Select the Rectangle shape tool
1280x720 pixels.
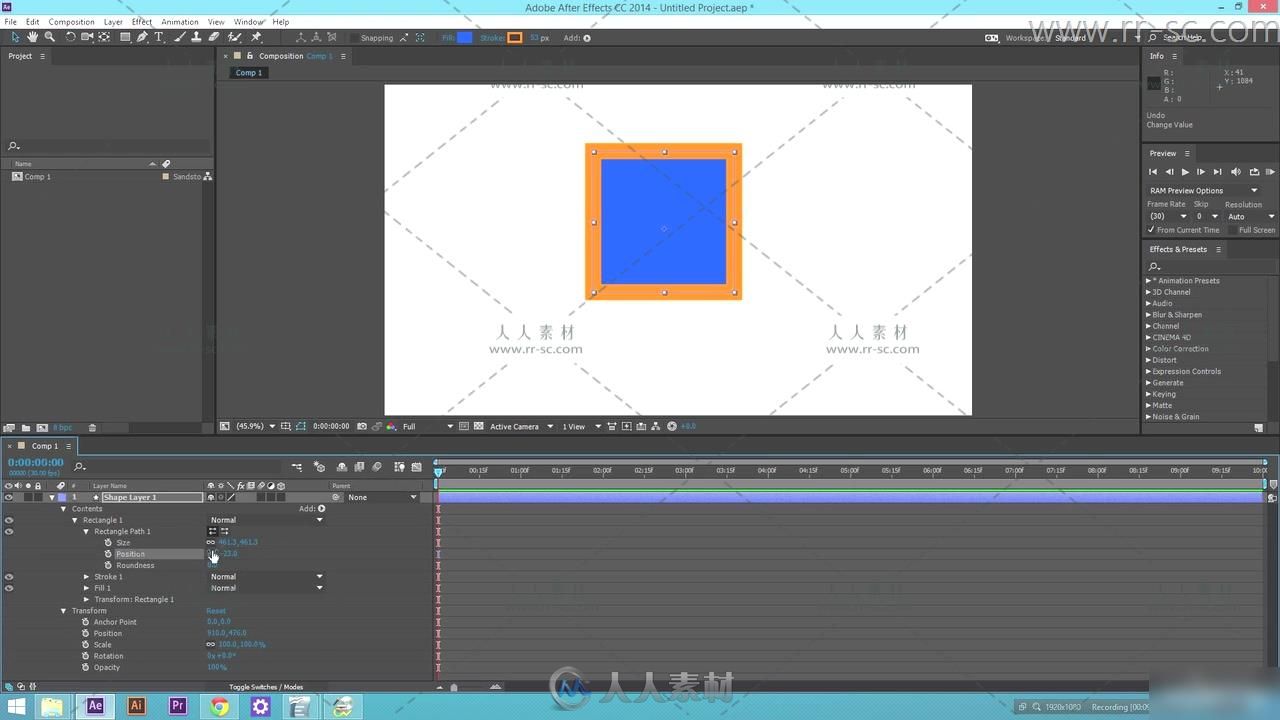pyautogui.click(x=125, y=37)
